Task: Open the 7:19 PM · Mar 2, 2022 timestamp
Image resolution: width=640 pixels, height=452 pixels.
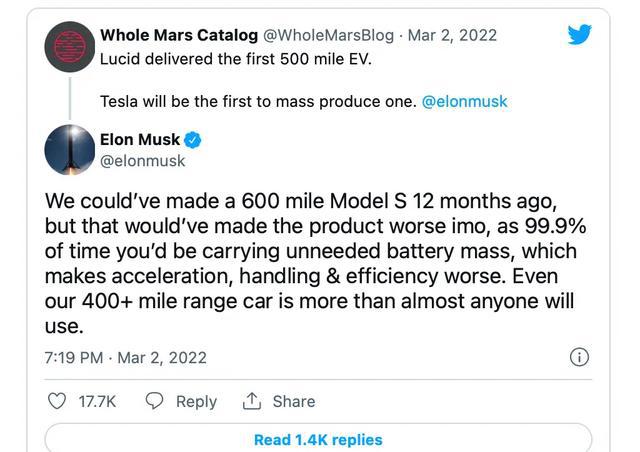Action: point(126,358)
